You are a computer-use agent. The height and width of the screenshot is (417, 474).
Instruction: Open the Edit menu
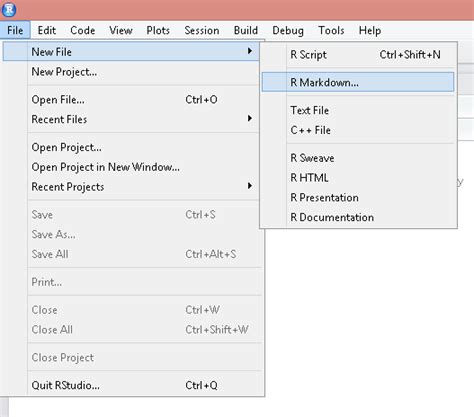[x=47, y=30]
